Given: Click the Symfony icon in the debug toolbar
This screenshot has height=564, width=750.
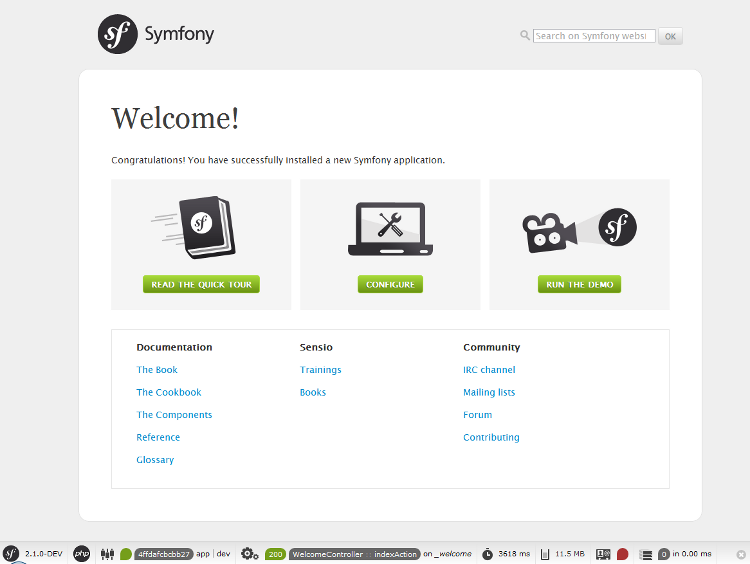Looking at the screenshot, I should click(11, 554).
